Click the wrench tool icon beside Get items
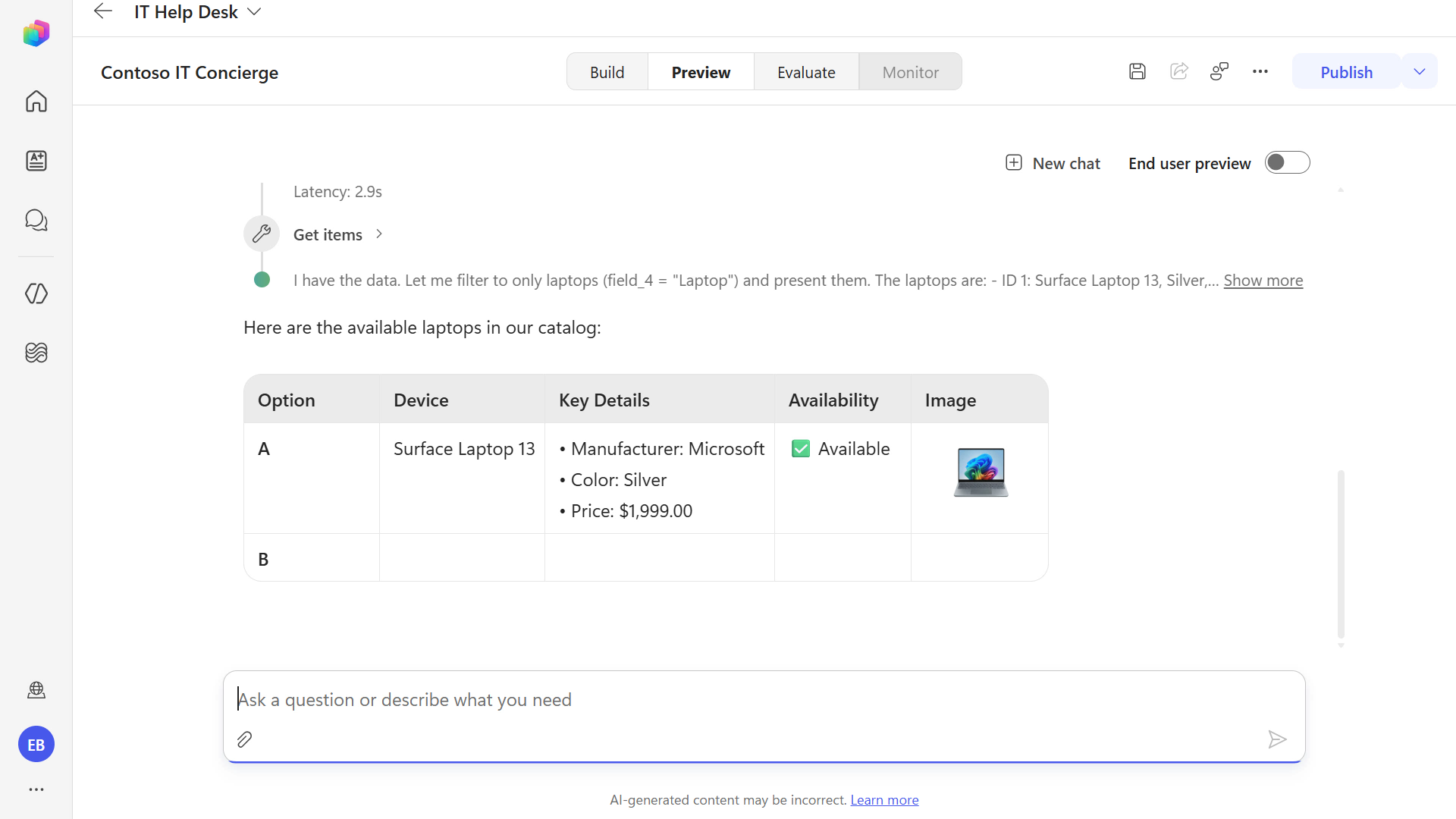This screenshot has width=1456, height=819. click(x=262, y=234)
